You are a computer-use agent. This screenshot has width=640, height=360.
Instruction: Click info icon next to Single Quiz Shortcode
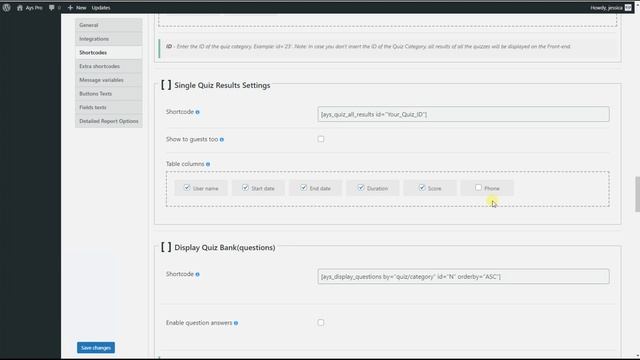198,112
